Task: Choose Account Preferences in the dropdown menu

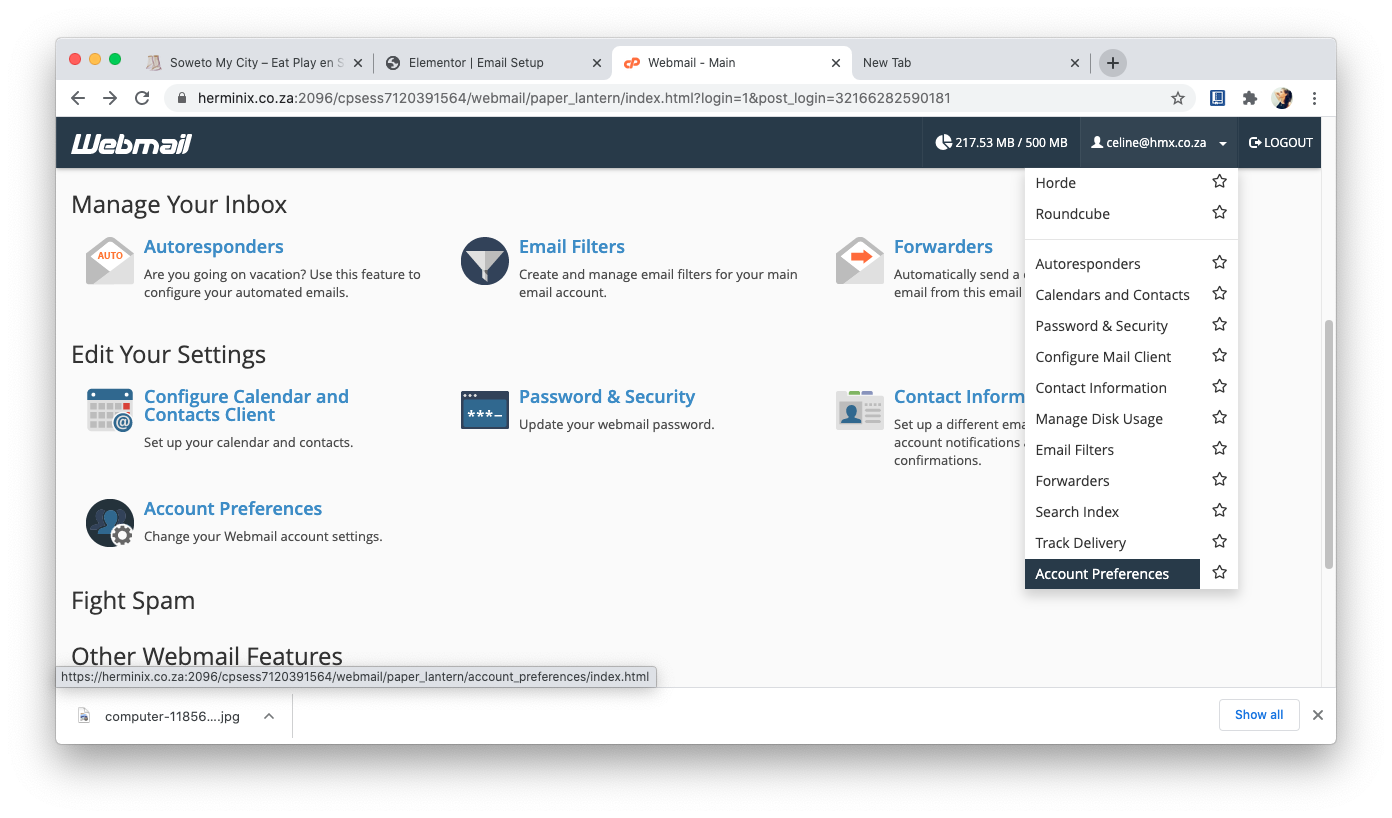Action: [x=1102, y=574]
